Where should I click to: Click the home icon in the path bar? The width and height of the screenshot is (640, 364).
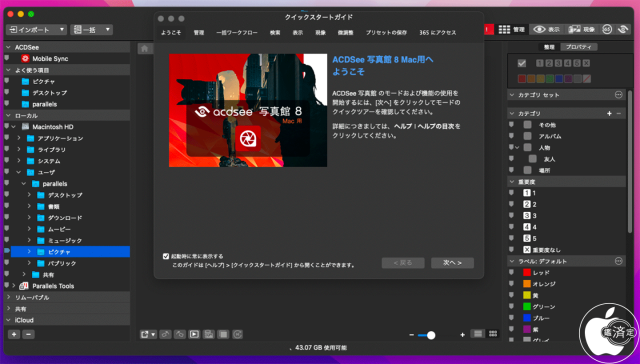pos(144,49)
